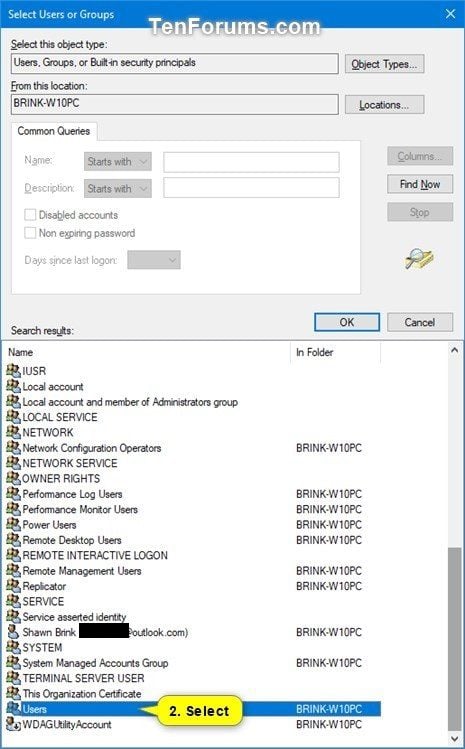465x749 pixels.
Task: Click the SERVICE principal icon
Action: coord(13,600)
